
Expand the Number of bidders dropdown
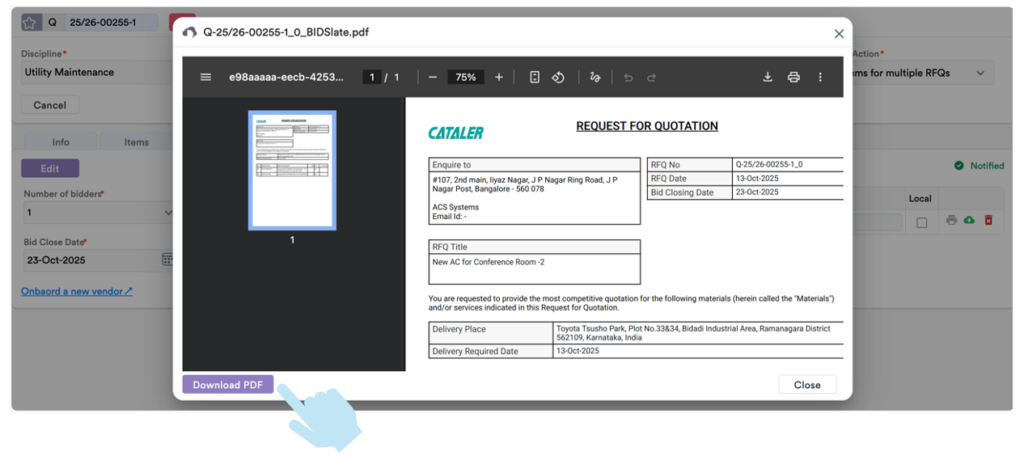[x=167, y=212]
